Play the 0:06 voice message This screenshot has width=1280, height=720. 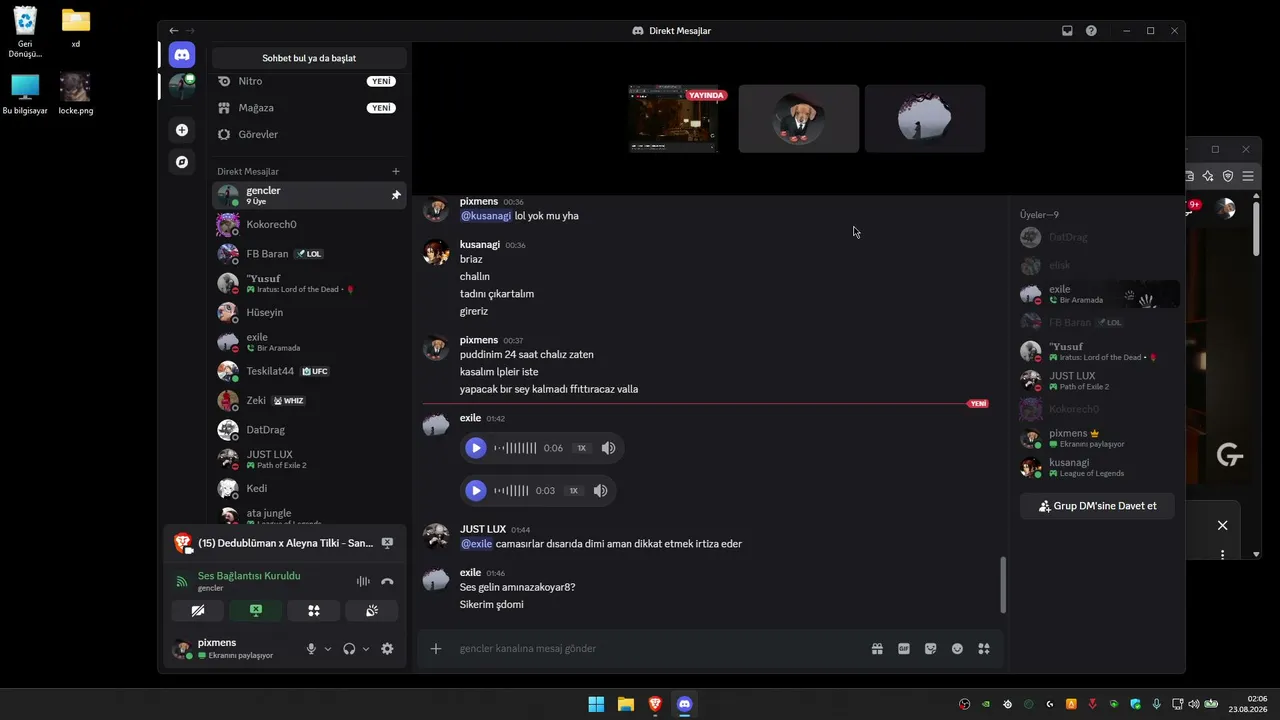coord(476,448)
